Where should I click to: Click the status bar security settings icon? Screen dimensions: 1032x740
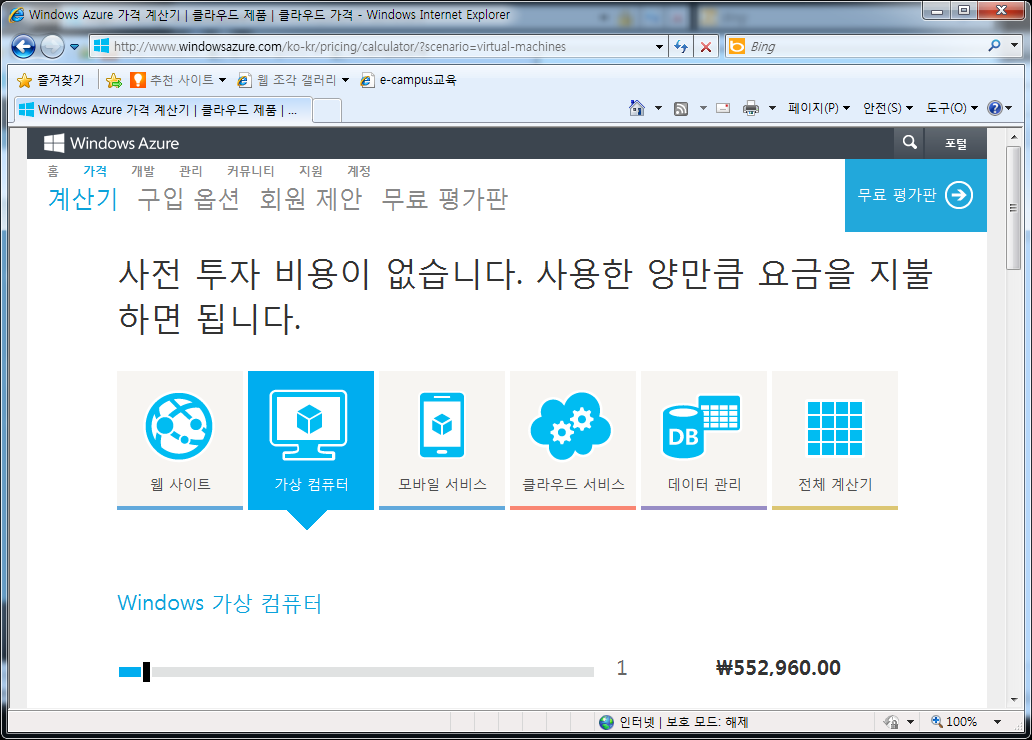pyautogui.click(x=892, y=722)
